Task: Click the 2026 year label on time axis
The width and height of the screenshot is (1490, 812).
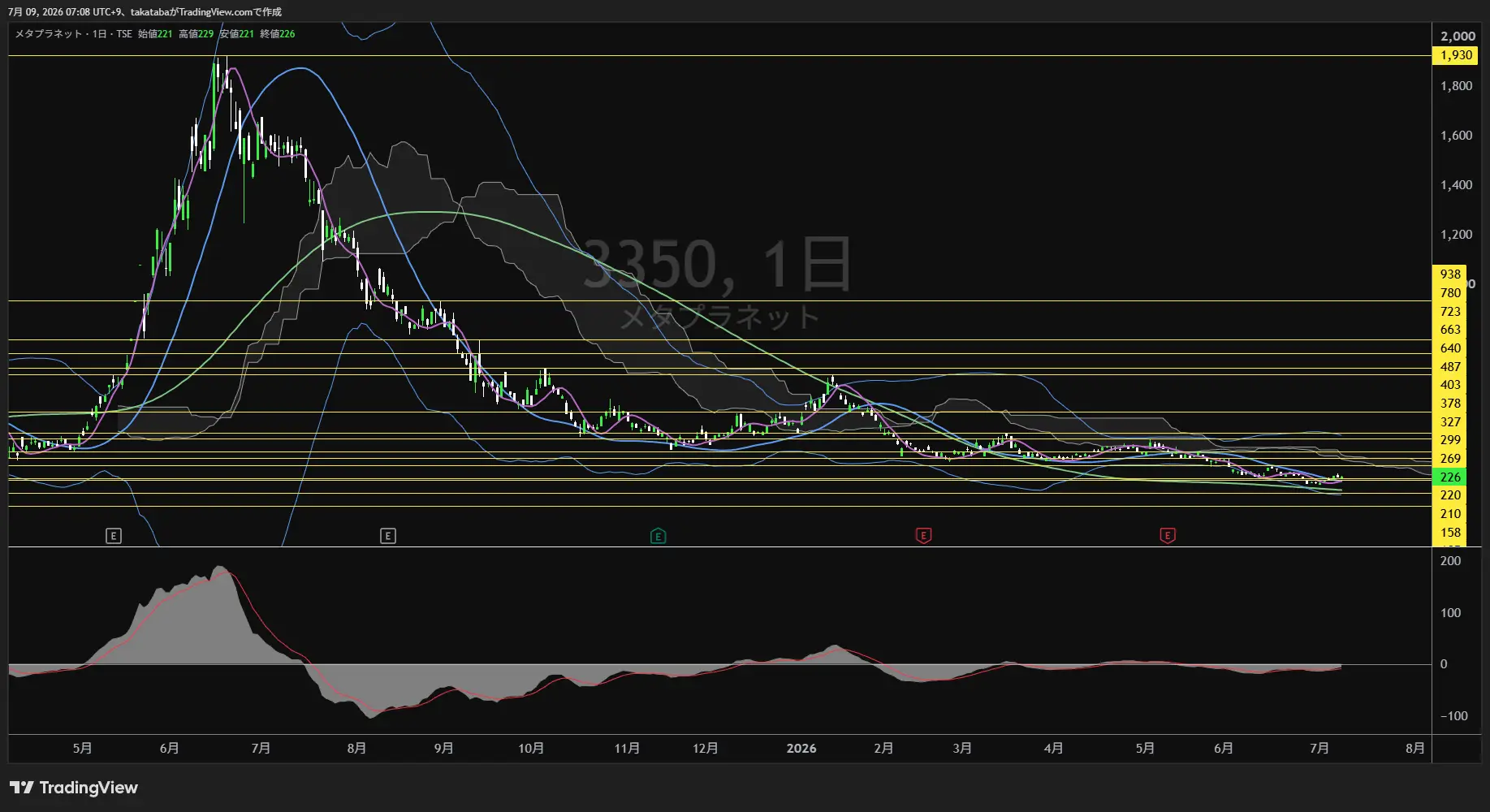Action: 801,749
